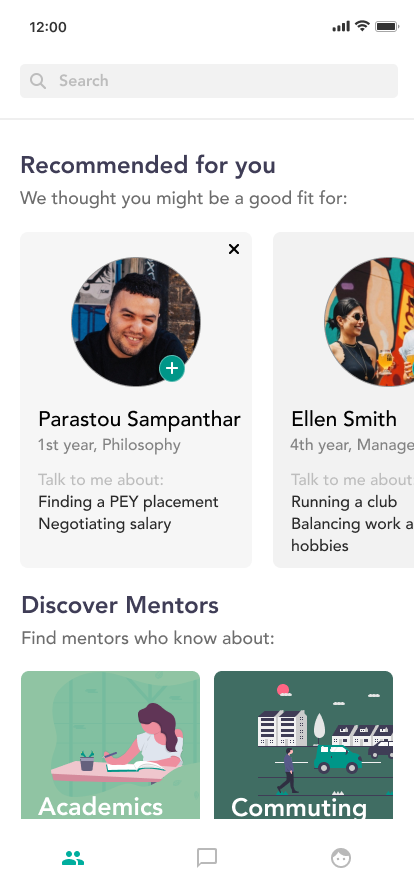Screen dimensions: 414x896
Task: Click the 'Negotiating salary' topic
Action: 105,523
